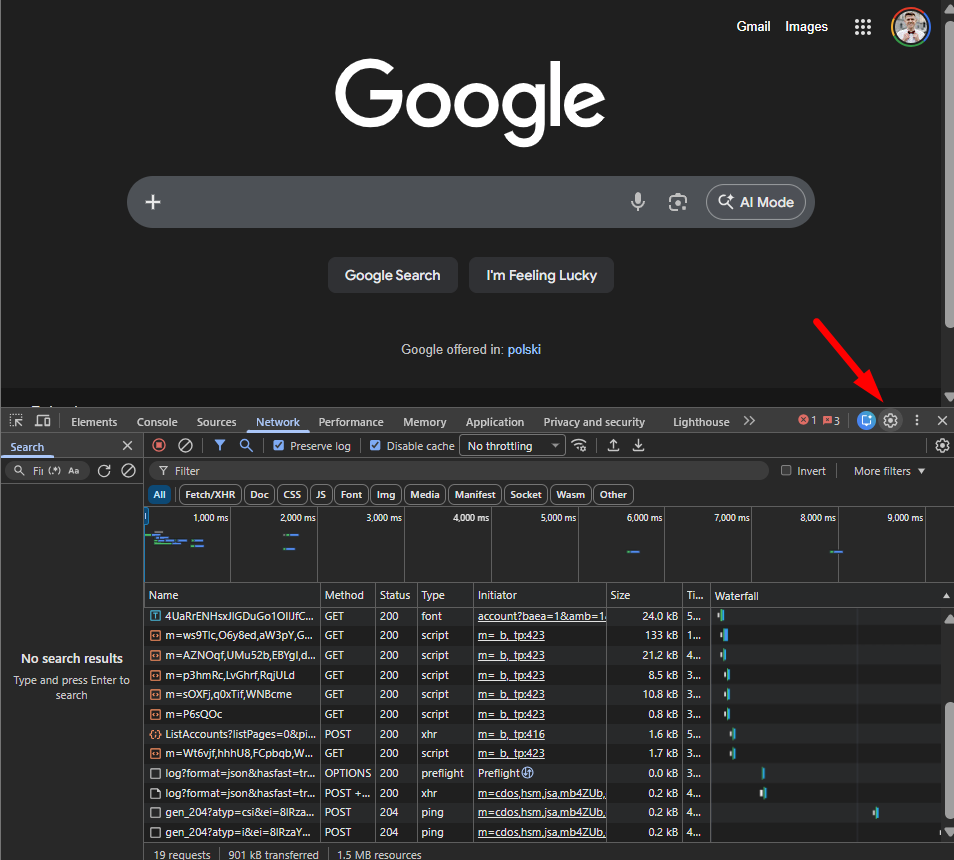Expand the More filters dropdown
This screenshot has width=954, height=860.
pyautogui.click(x=889, y=471)
